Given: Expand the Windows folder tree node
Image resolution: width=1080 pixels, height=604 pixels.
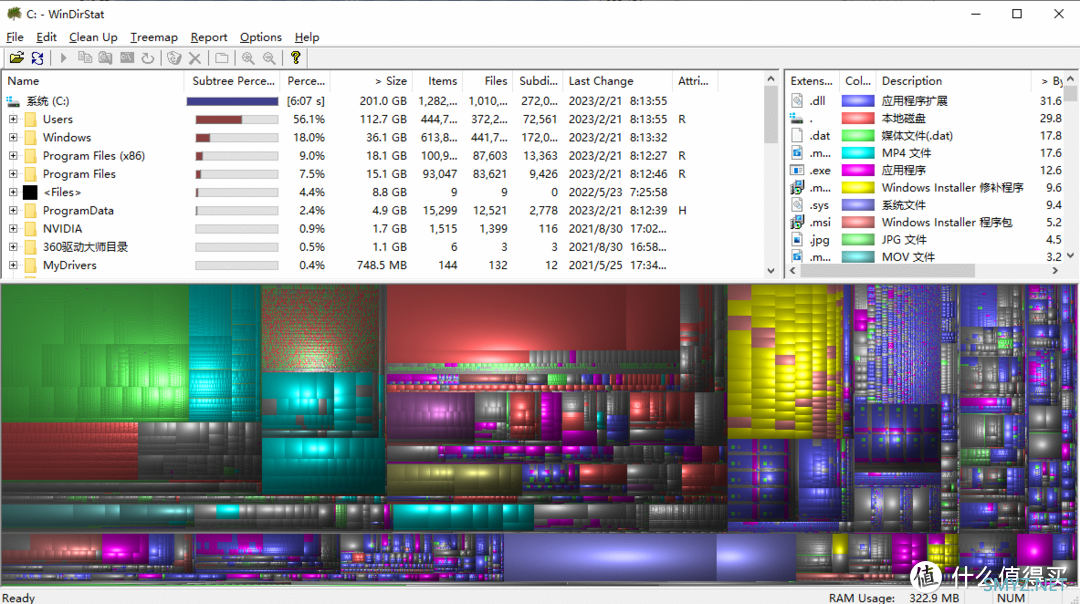Looking at the screenshot, I should coord(13,137).
